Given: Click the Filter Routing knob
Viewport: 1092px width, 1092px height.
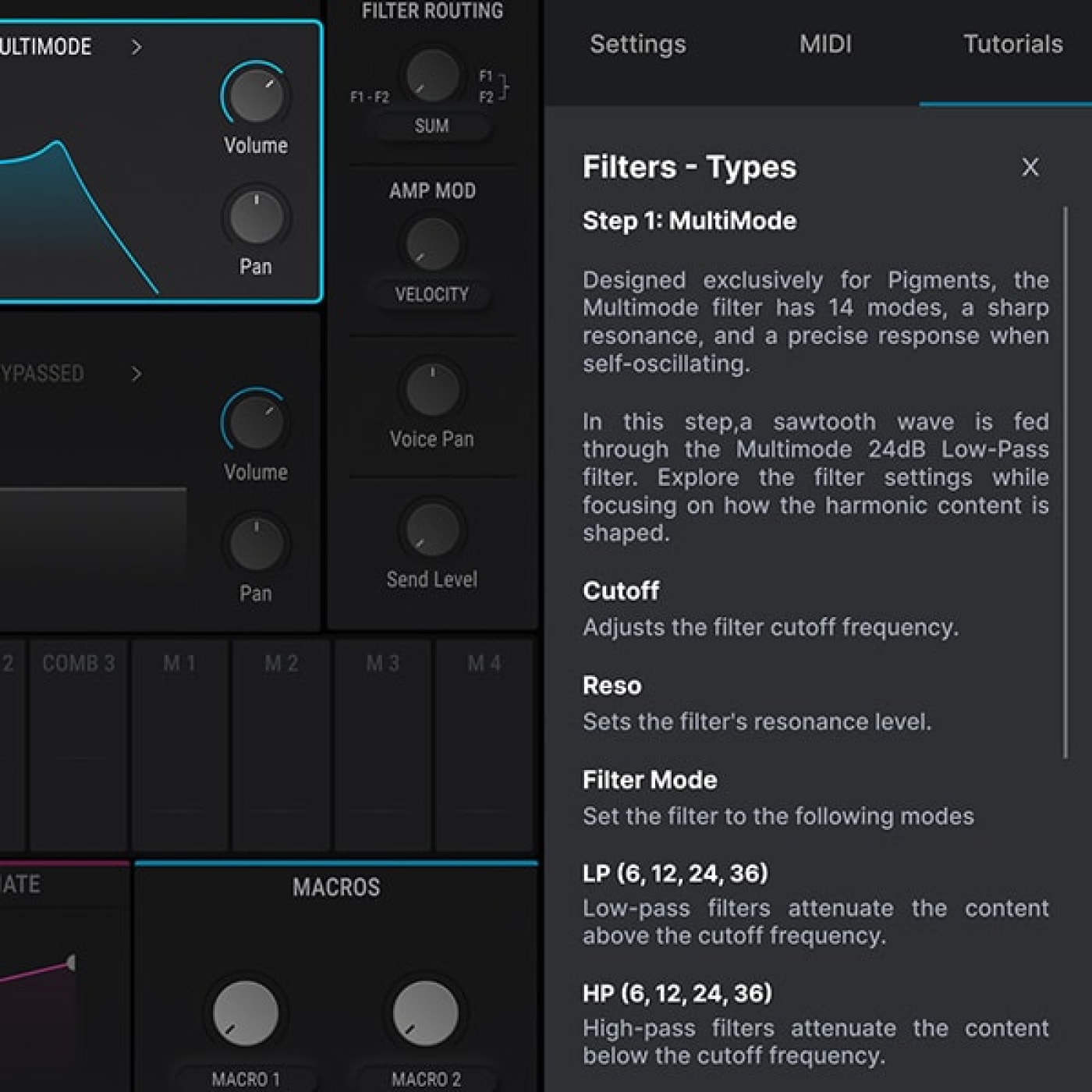Looking at the screenshot, I should pyautogui.click(x=432, y=76).
